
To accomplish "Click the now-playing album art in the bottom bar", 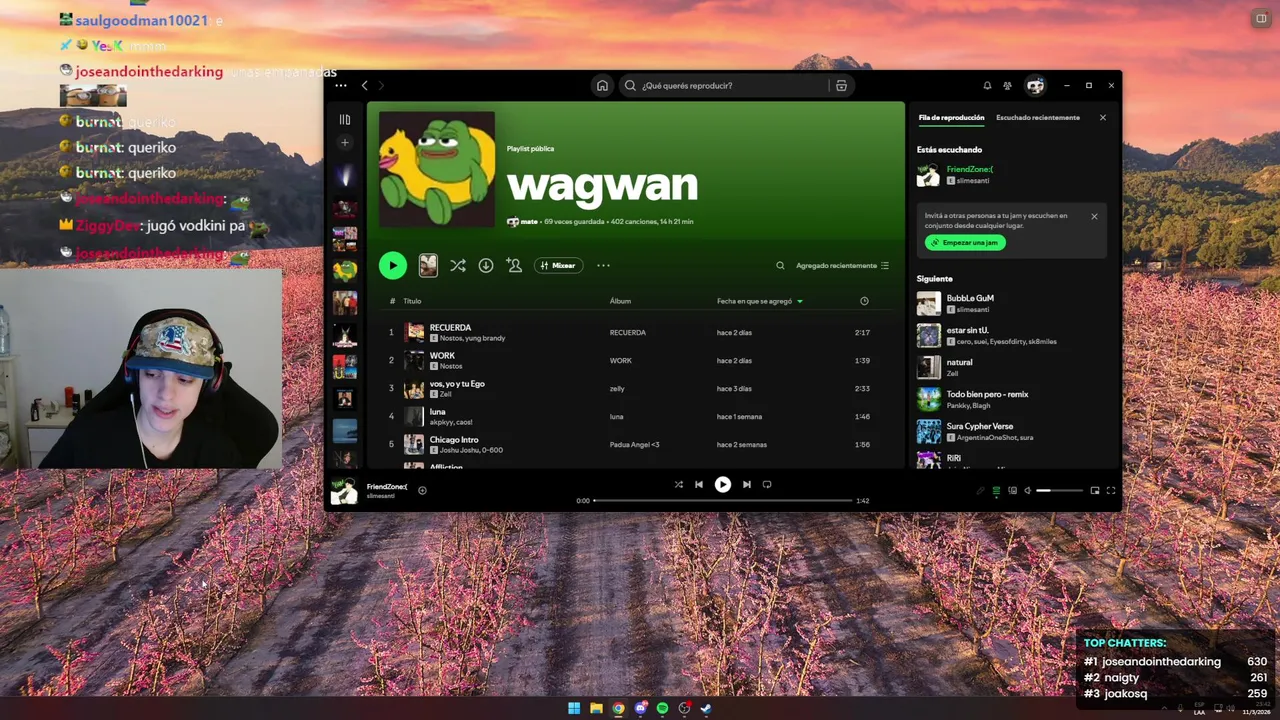I will pos(344,491).
